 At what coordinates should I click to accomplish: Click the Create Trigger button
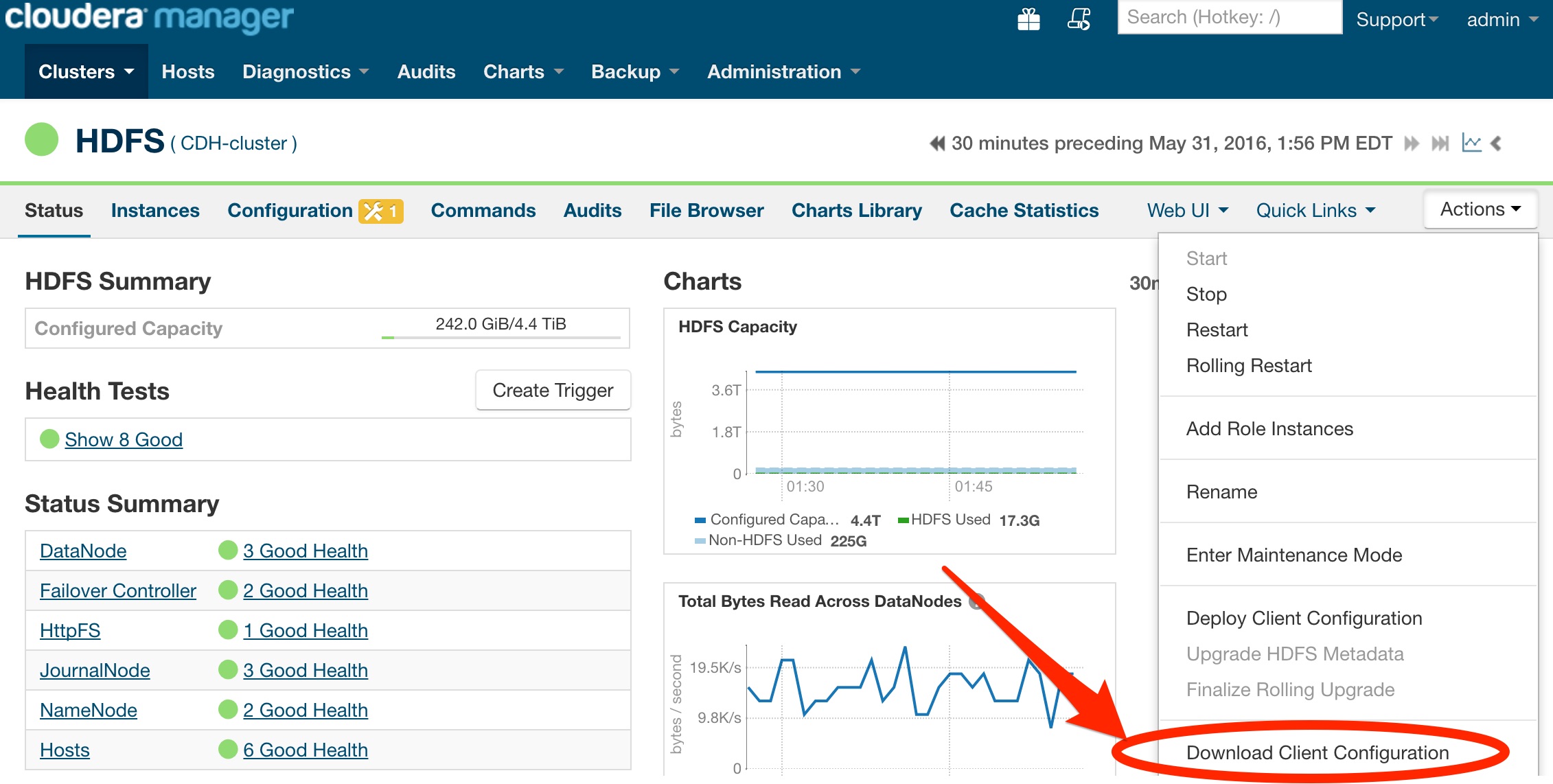[x=553, y=390]
